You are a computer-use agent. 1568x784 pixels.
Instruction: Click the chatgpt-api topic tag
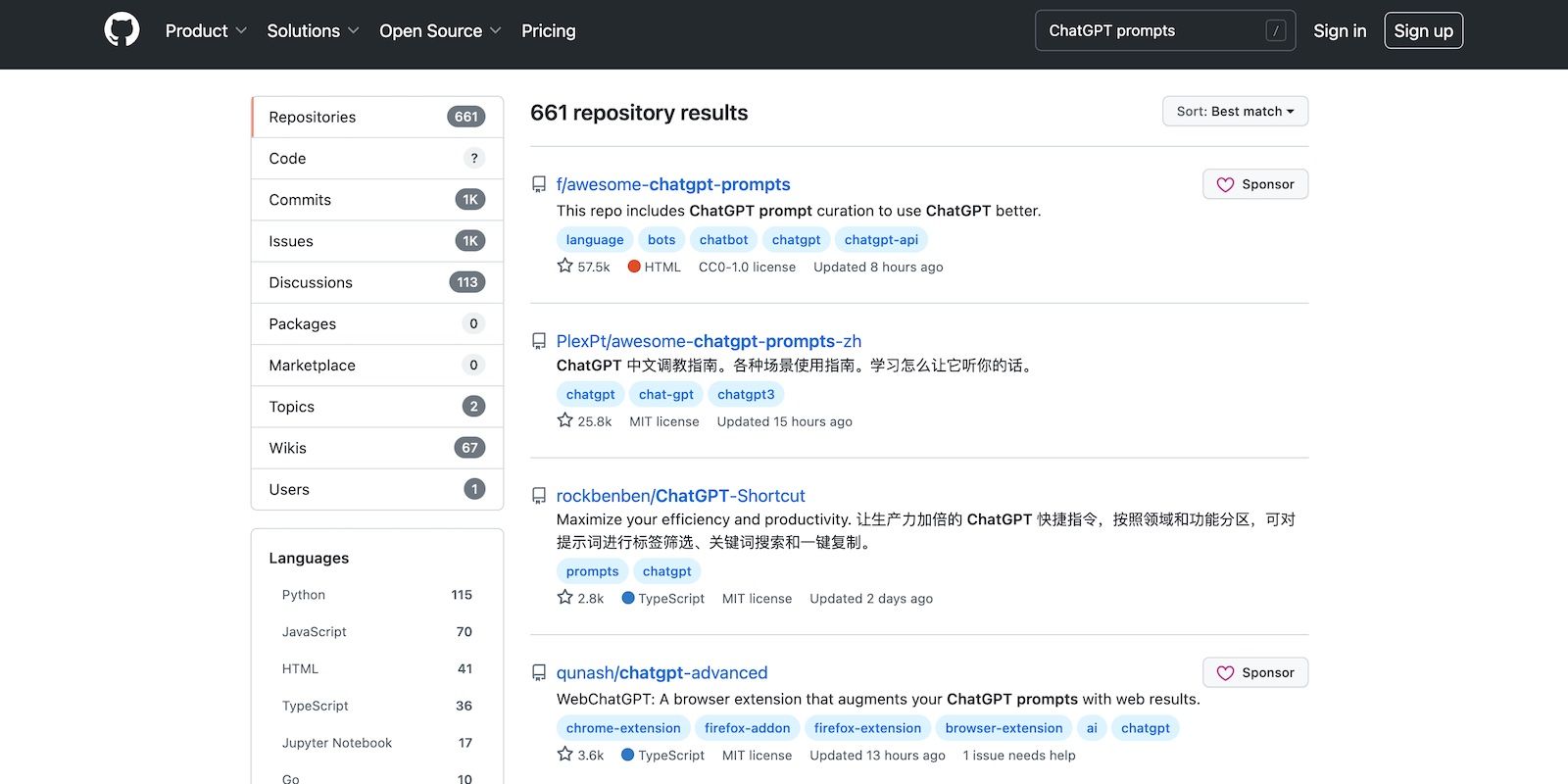(881, 239)
